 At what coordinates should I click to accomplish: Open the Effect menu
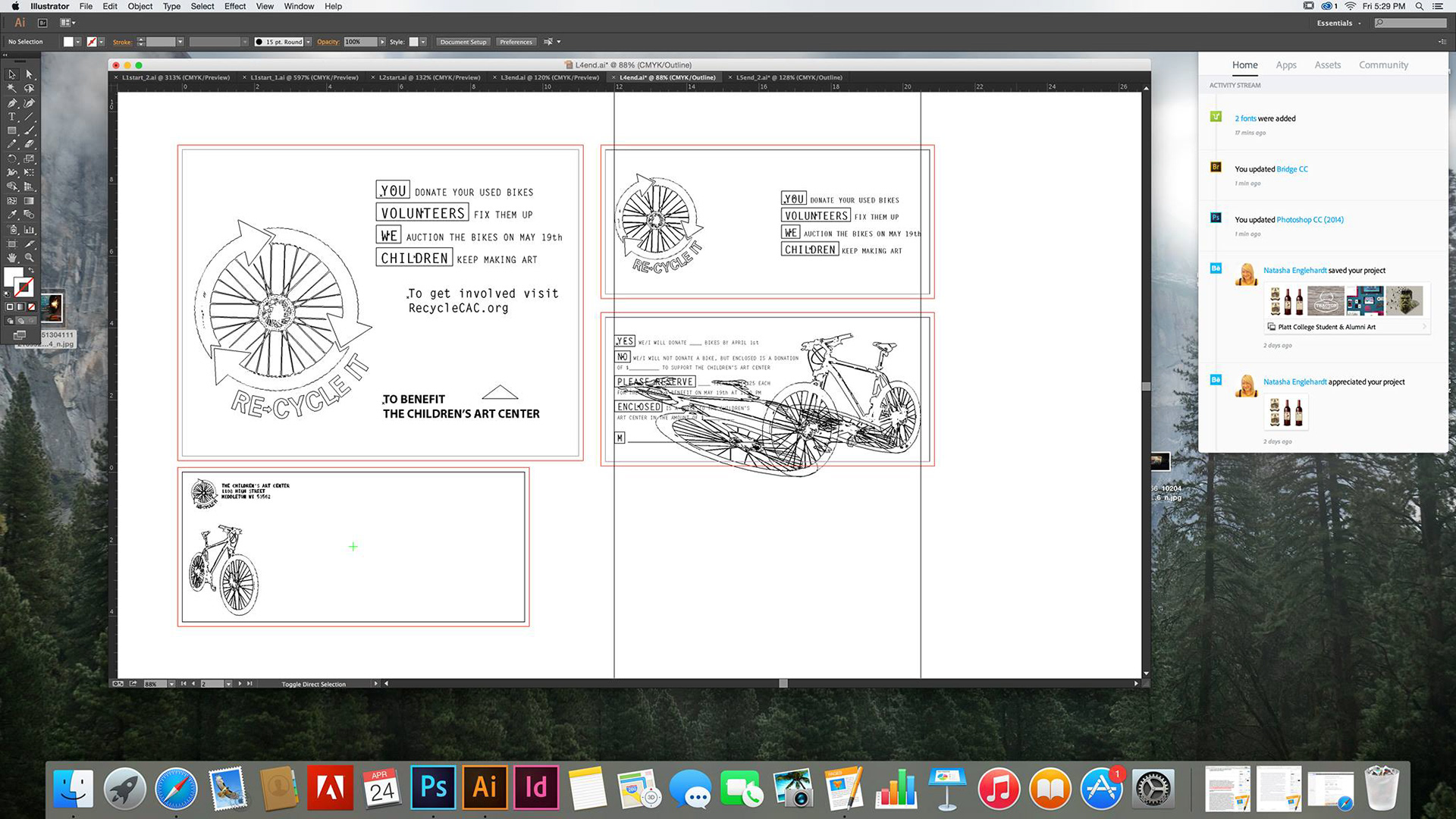click(234, 6)
